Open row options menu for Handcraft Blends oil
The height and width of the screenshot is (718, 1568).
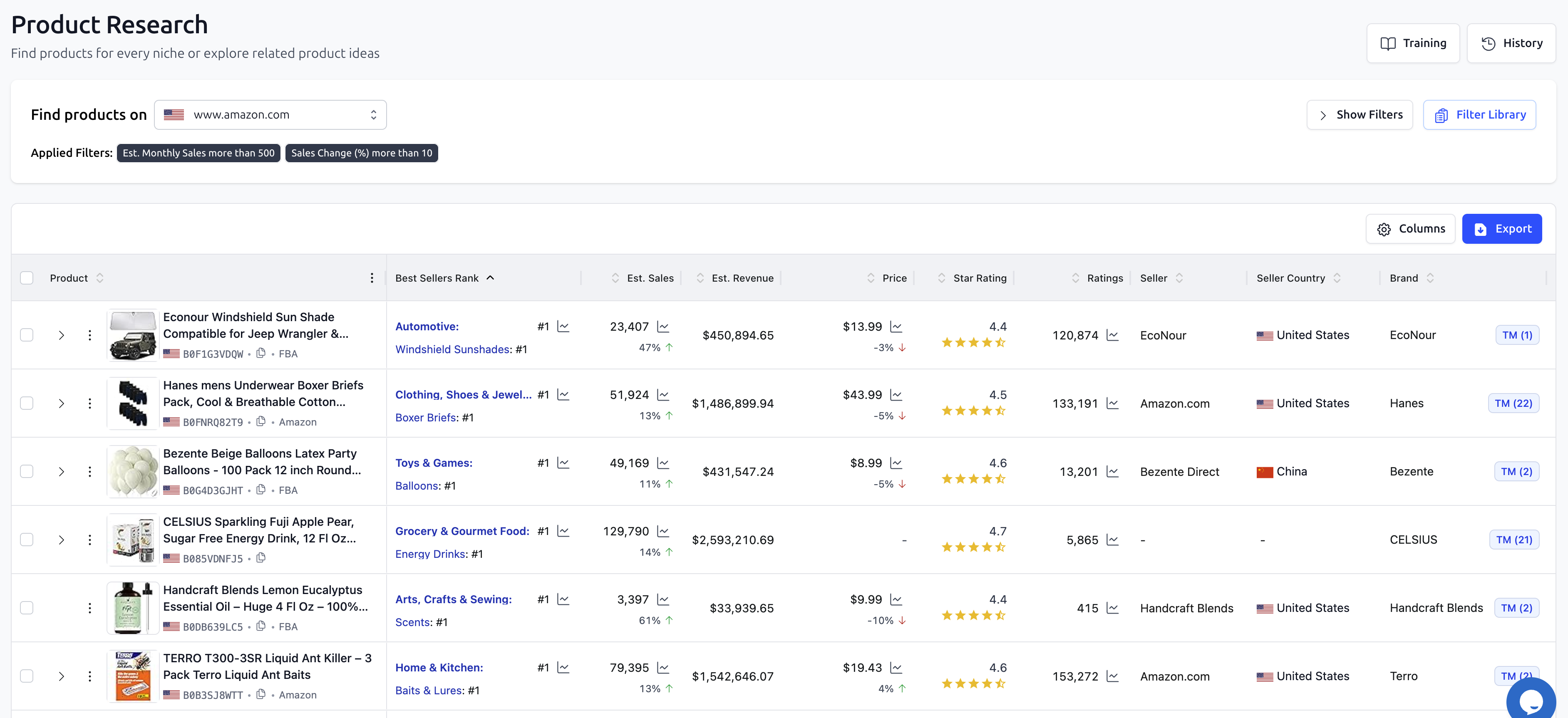[89, 608]
